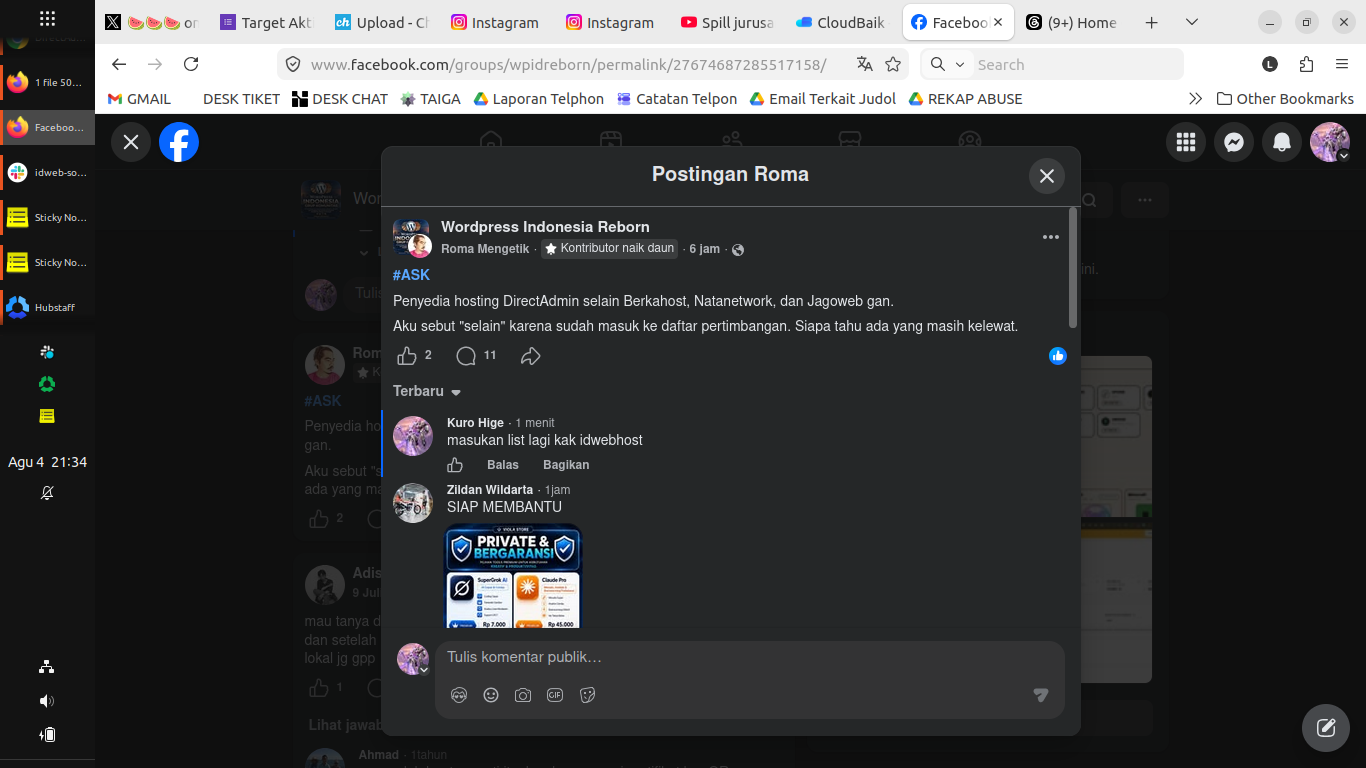1366x768 pixels.
Task: Open a new browser tab
Action: pos(1151,22)
